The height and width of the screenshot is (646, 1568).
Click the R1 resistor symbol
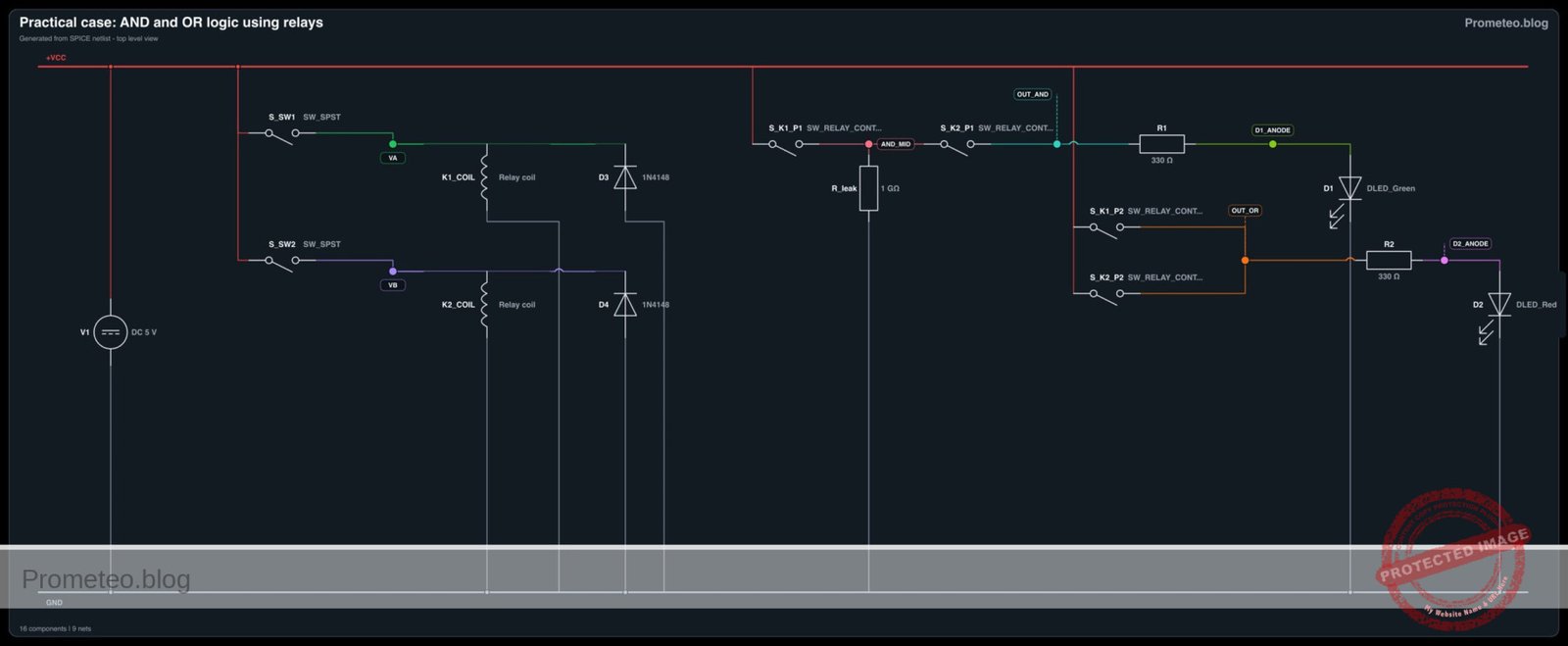(x=1162, y=144)
